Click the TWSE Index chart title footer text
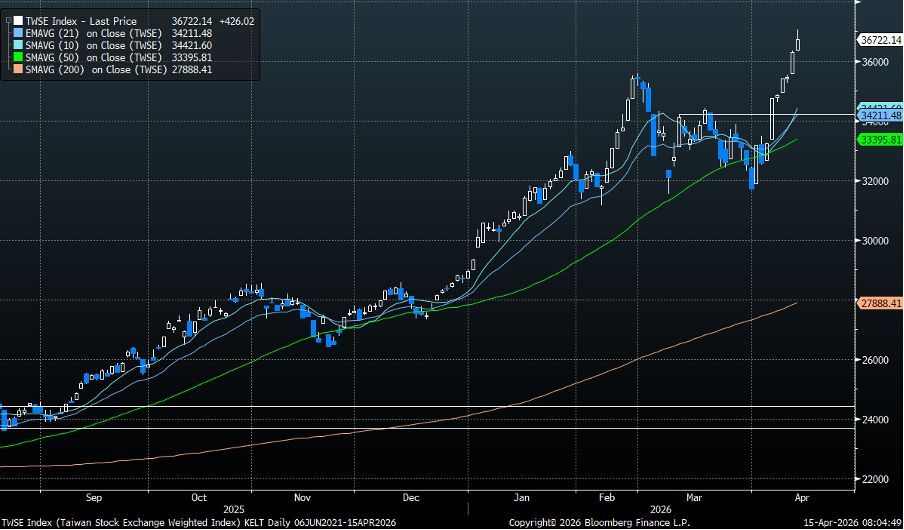The width and height of the screenshot is (904, 530). pos(199,523)
